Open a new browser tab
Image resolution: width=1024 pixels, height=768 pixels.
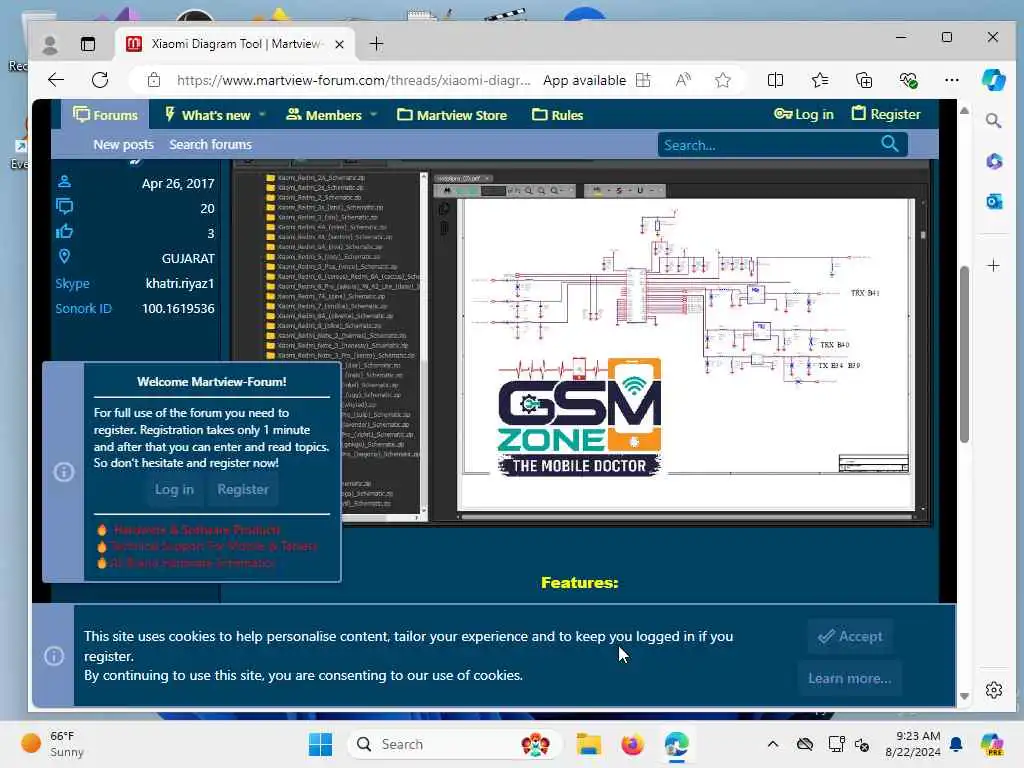tap(376, 44)
